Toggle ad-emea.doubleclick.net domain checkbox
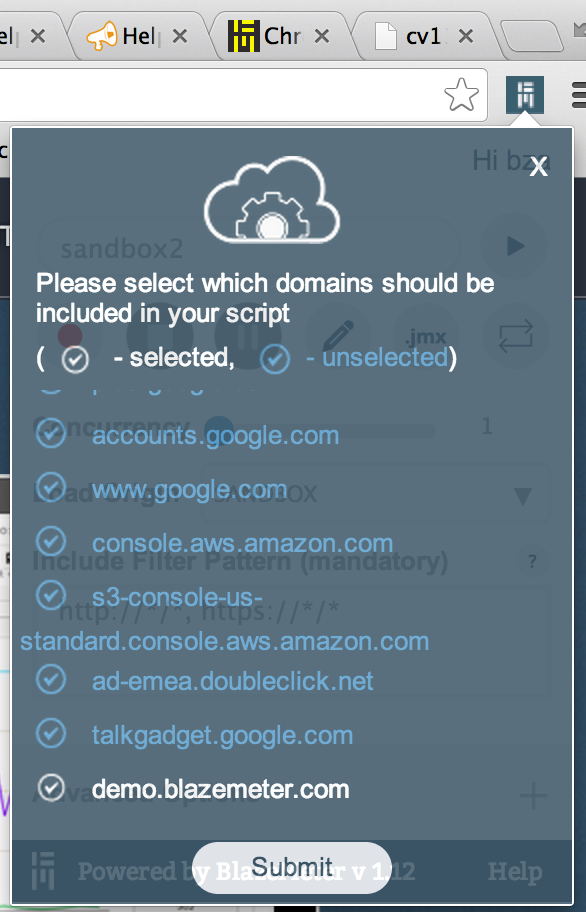The image size is (586, 912). click(x=51, y=679)
